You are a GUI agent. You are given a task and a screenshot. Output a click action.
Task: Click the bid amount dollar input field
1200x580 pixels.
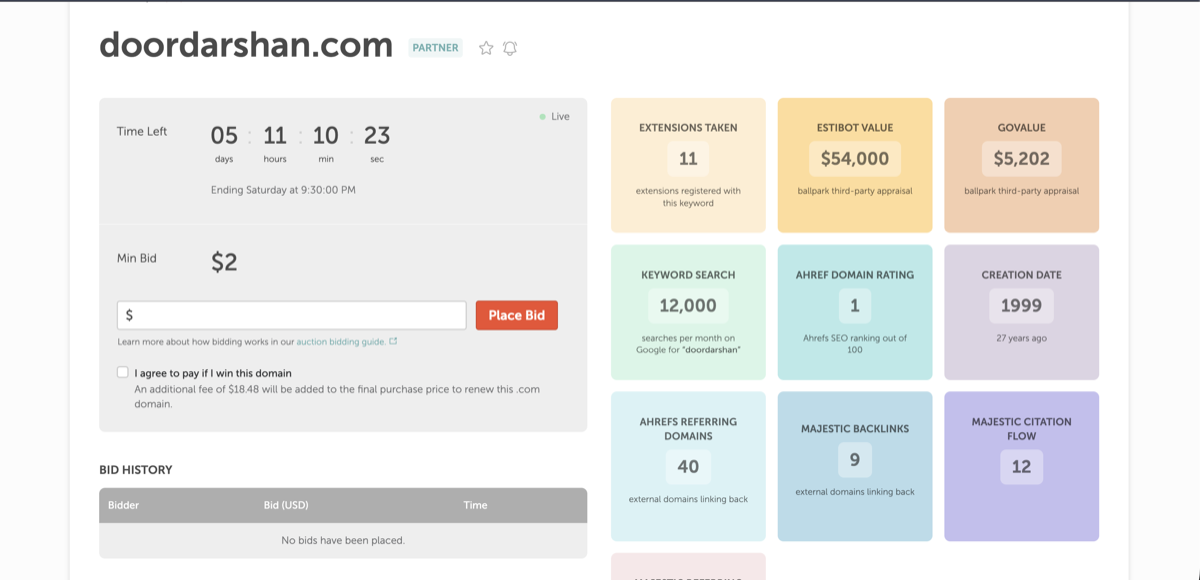(290, 314)
